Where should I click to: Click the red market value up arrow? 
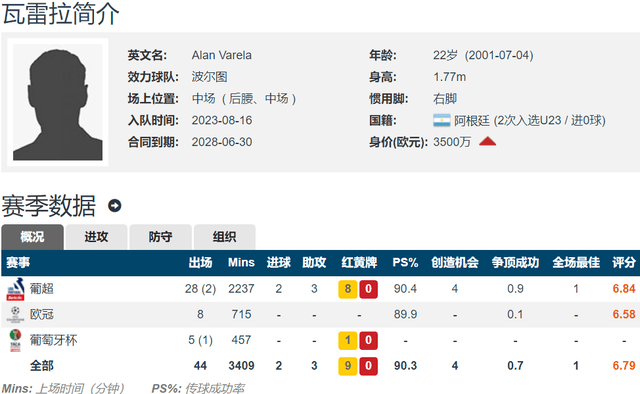coord(487,142)
